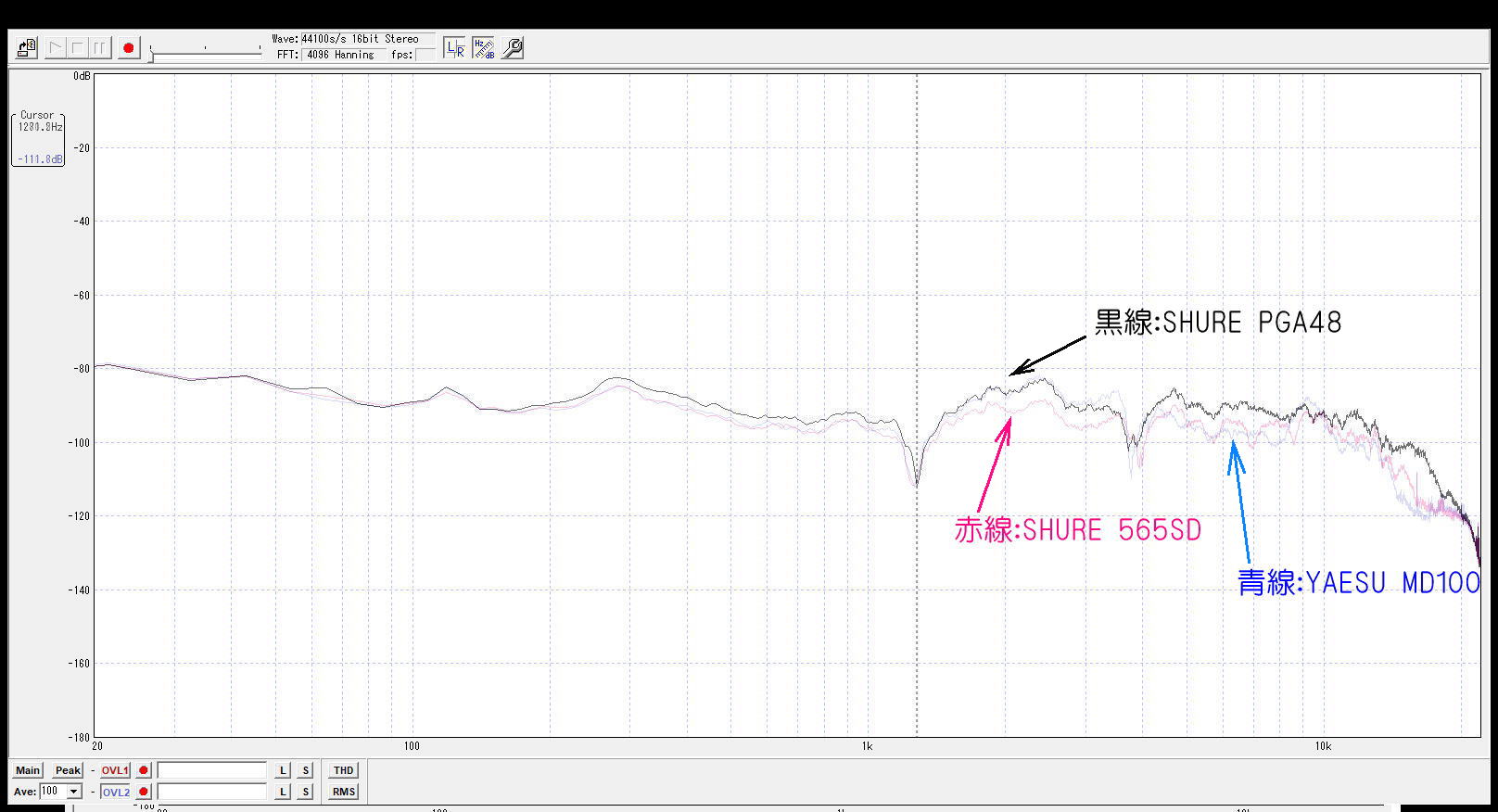This screenshot has width=1498, height=812.
Task: Click the Pause playback button
Action: click(x=100, y=47)
